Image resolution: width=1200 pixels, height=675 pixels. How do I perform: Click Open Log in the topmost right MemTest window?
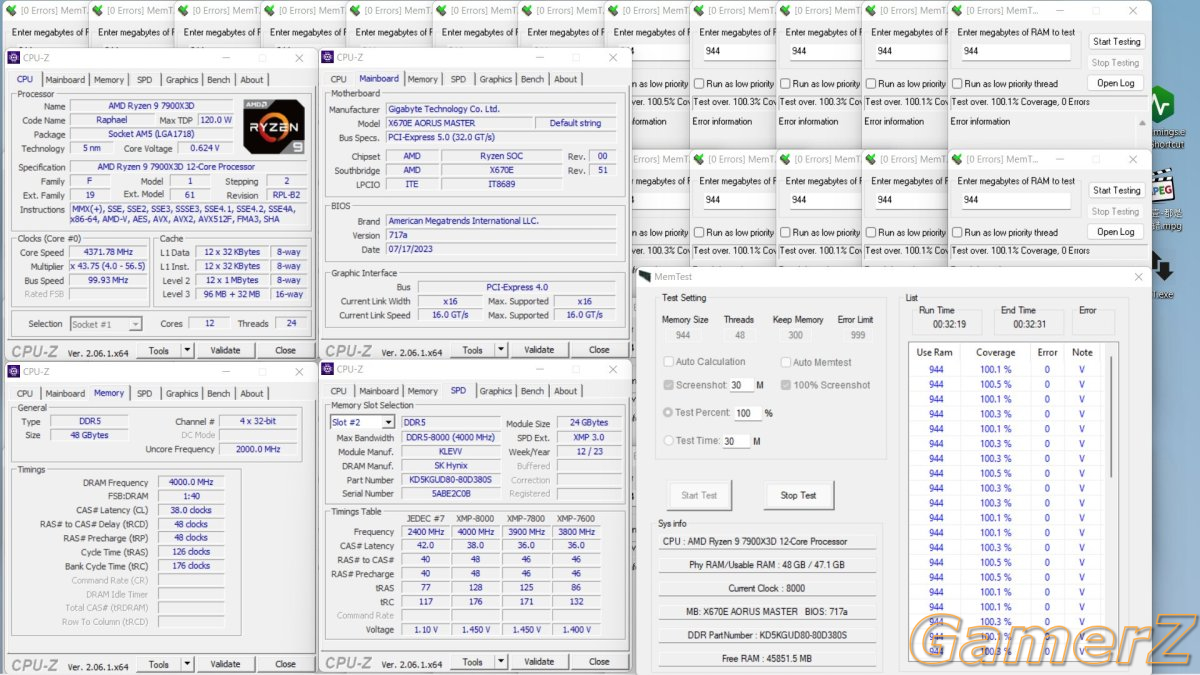(1116, 83)
